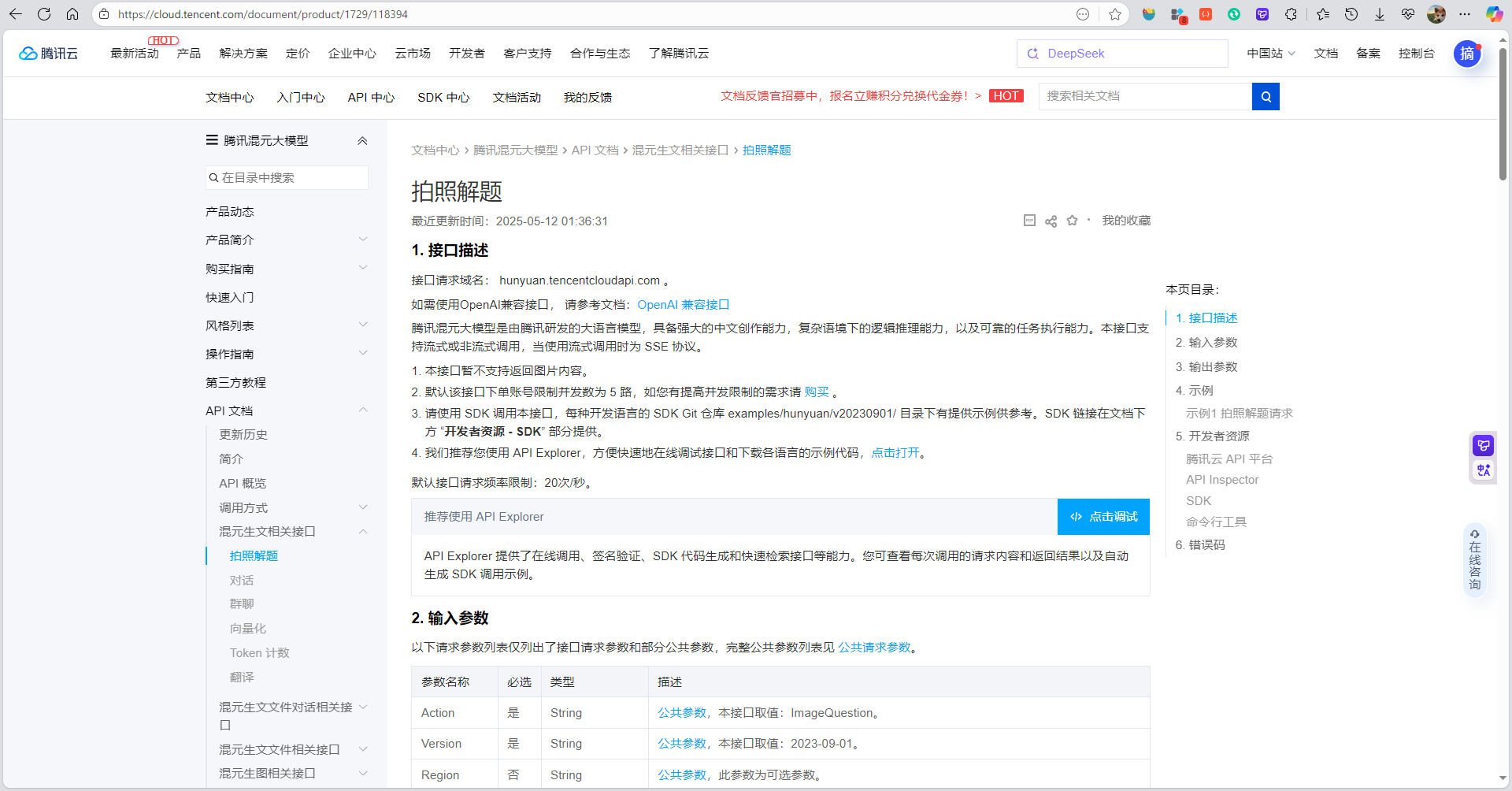Open the 中A translation tool icon
This screenshot has width=1512, height=791.
point(1483,470)
